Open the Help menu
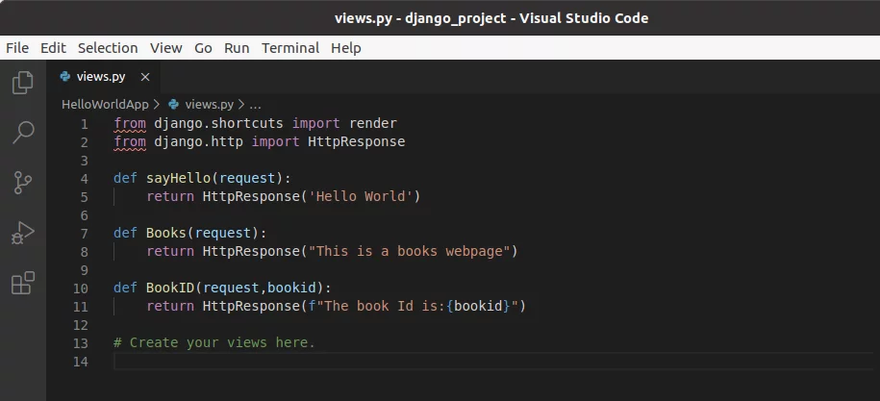 point(346,48)
